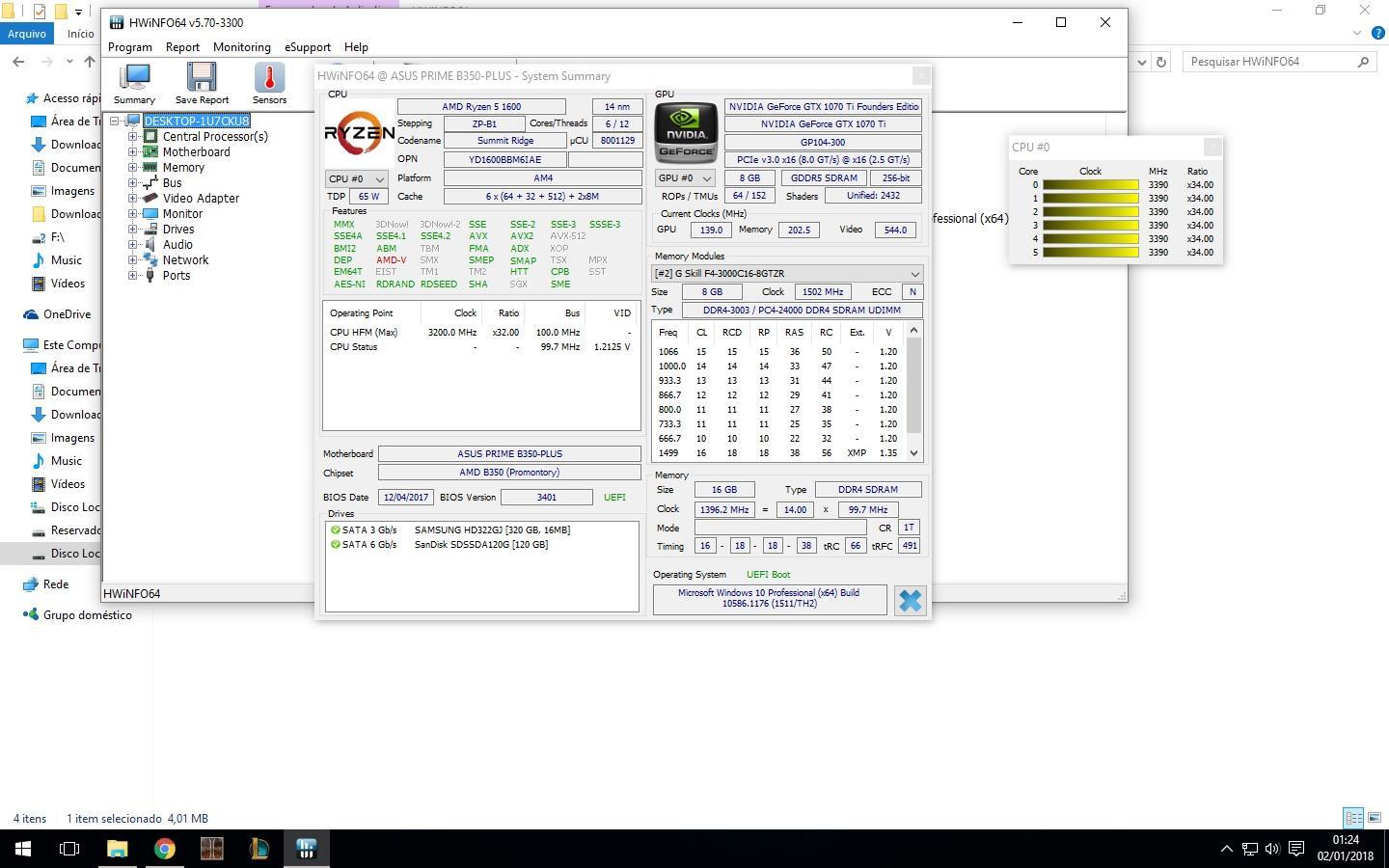1389x868 pixels.
Task: Open the volume control in tray
Action: [1272, 849]
